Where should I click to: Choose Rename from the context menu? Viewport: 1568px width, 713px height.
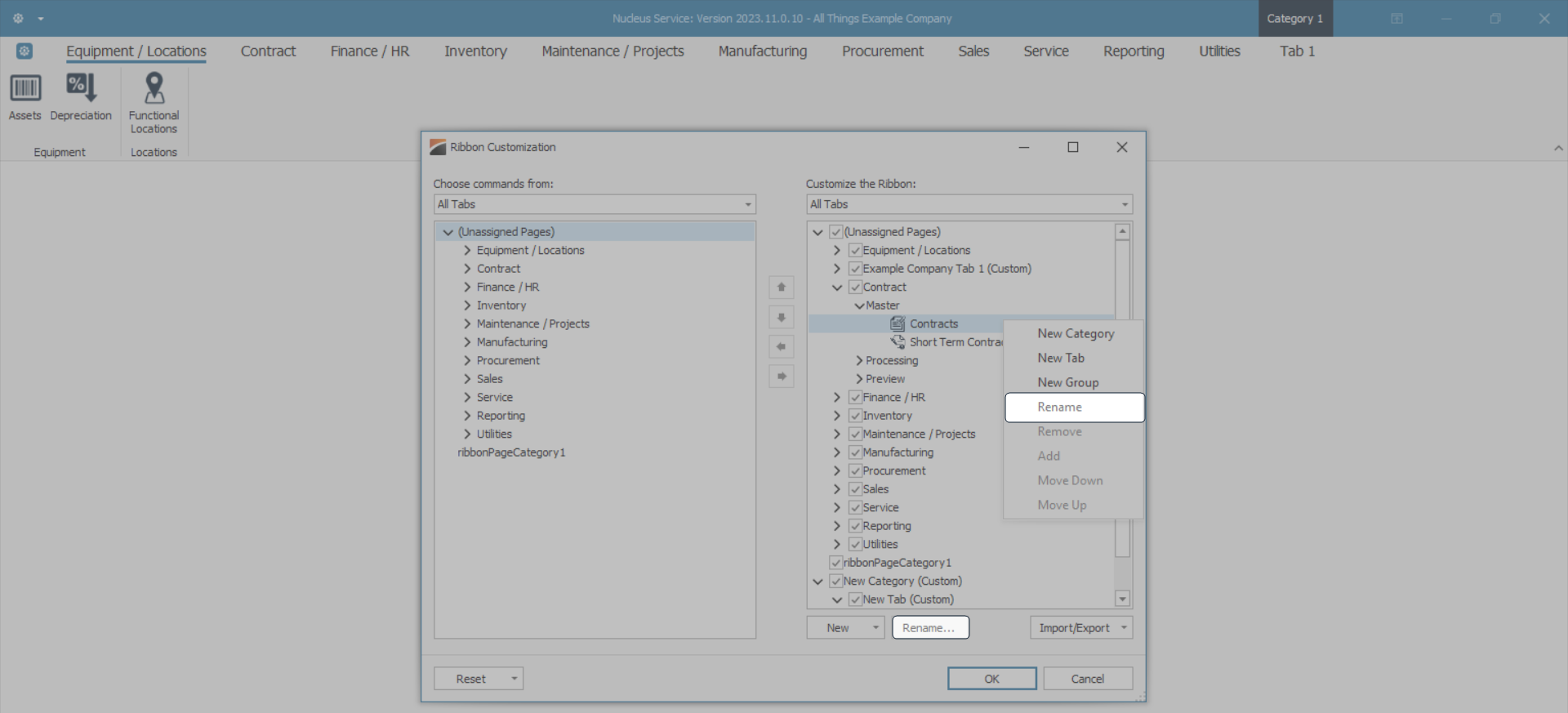[1075, 407]
